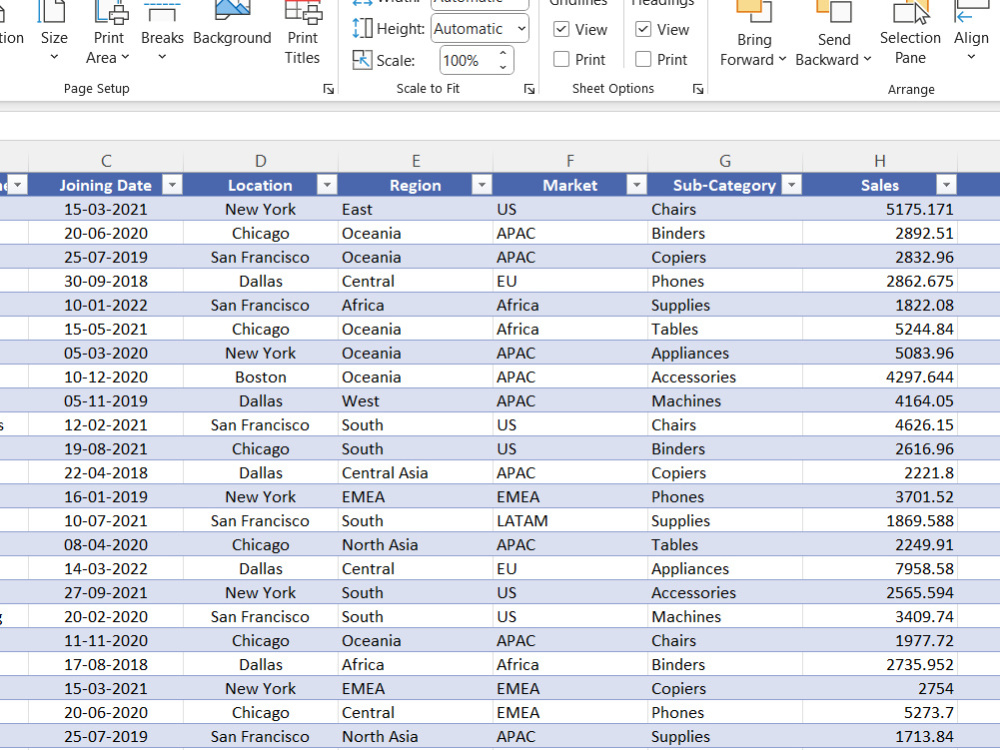Open Send Backward option
Viewport: 1000px width, 750px height.
tap(834, 35)
